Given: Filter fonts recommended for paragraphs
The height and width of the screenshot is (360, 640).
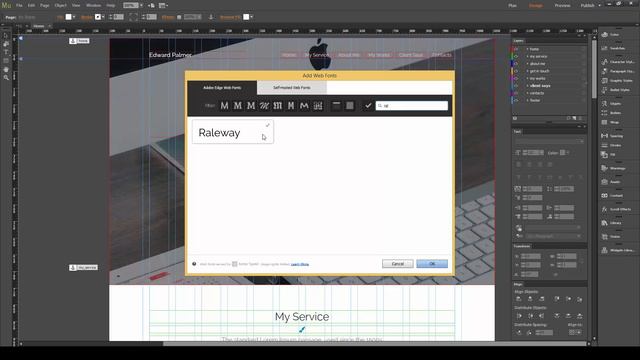Looking at the screenshot, I should (350, 106).
